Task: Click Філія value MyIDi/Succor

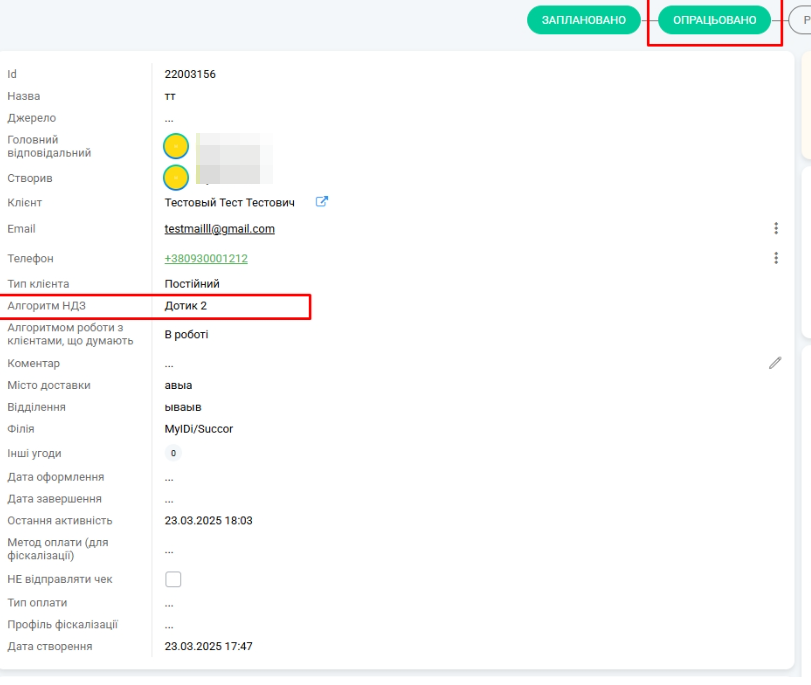Action: pos(198,429)
